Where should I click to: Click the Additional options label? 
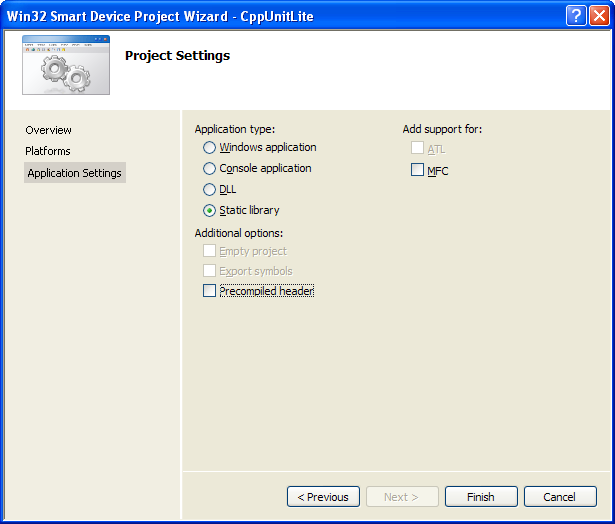(238, 233)
